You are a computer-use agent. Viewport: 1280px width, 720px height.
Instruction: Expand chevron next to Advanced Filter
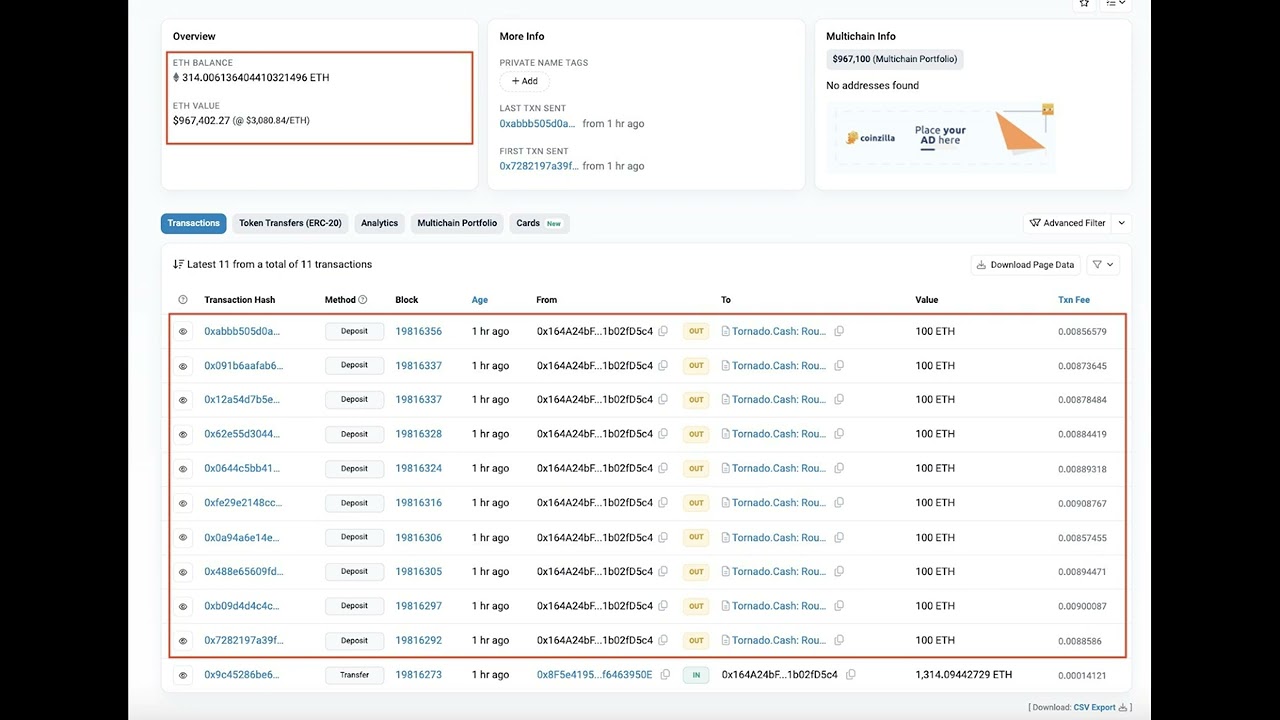(1122, 223)
